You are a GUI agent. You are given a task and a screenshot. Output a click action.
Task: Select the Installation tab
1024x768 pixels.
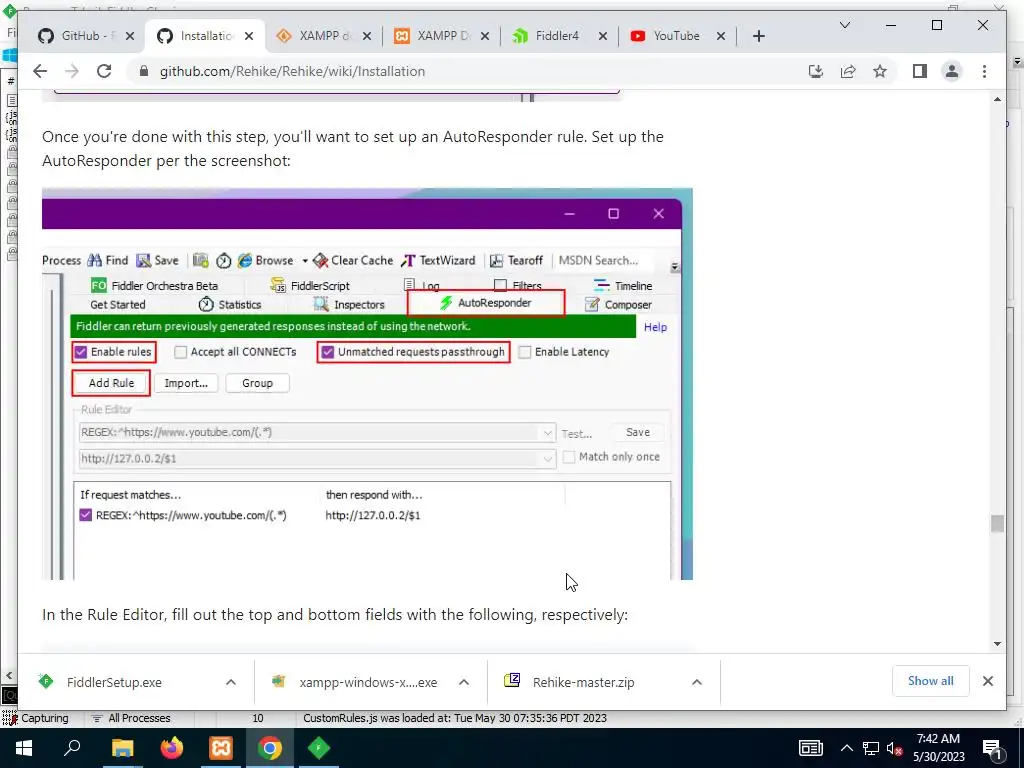[205, 36]
